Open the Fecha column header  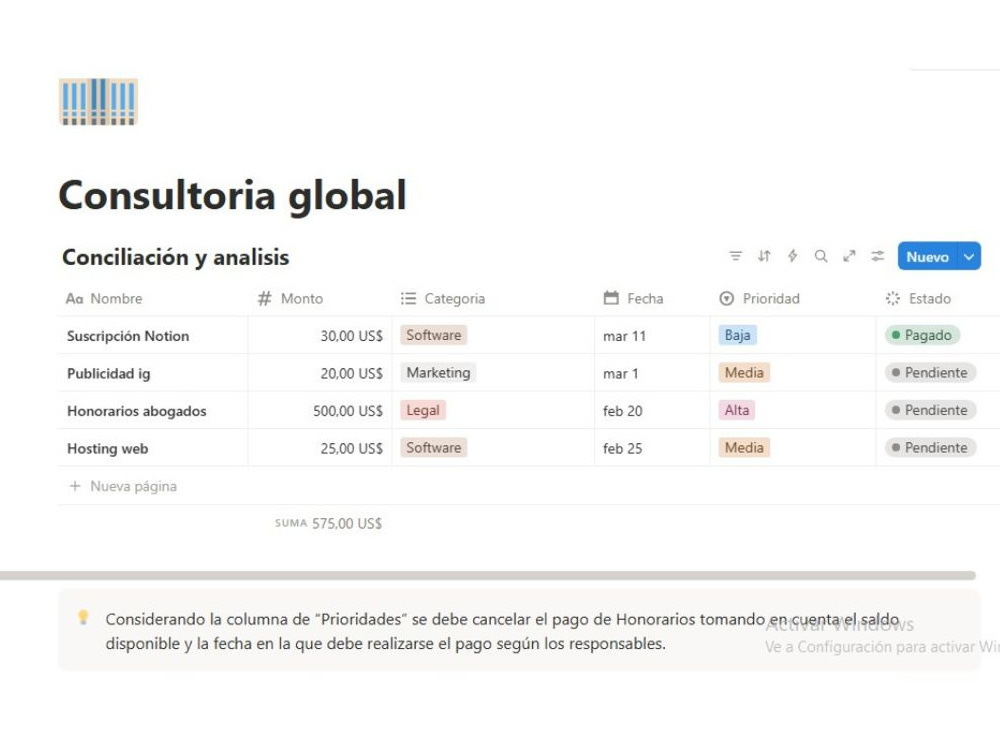(x=633, y=298)
